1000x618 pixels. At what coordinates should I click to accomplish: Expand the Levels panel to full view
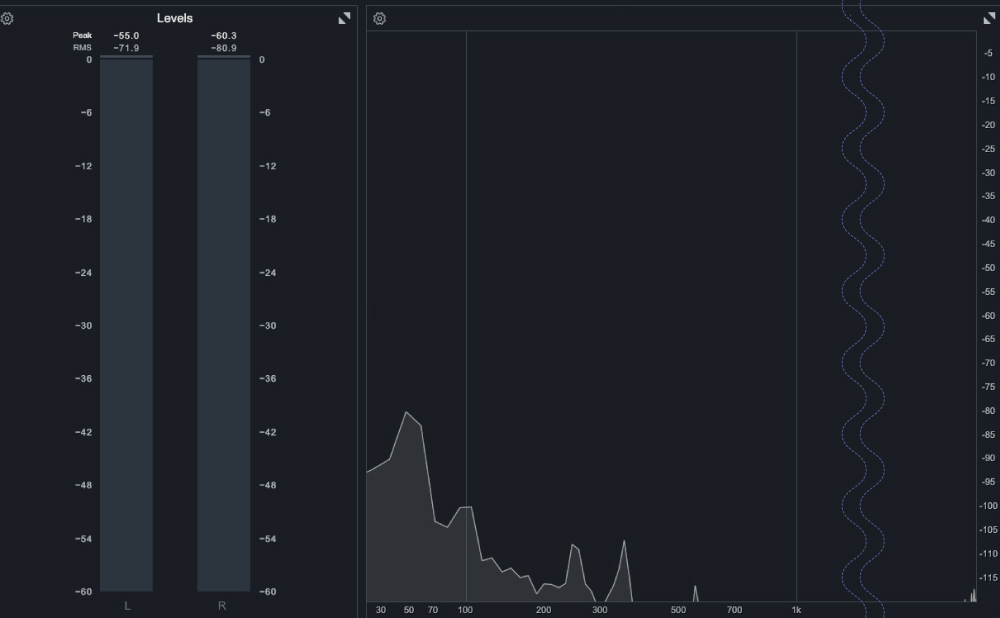344,18
